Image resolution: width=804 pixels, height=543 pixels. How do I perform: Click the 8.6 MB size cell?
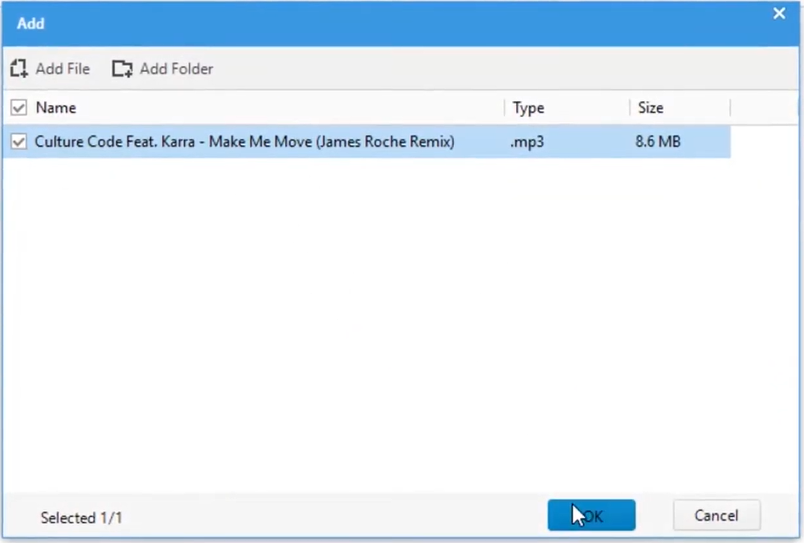[658, 142]
